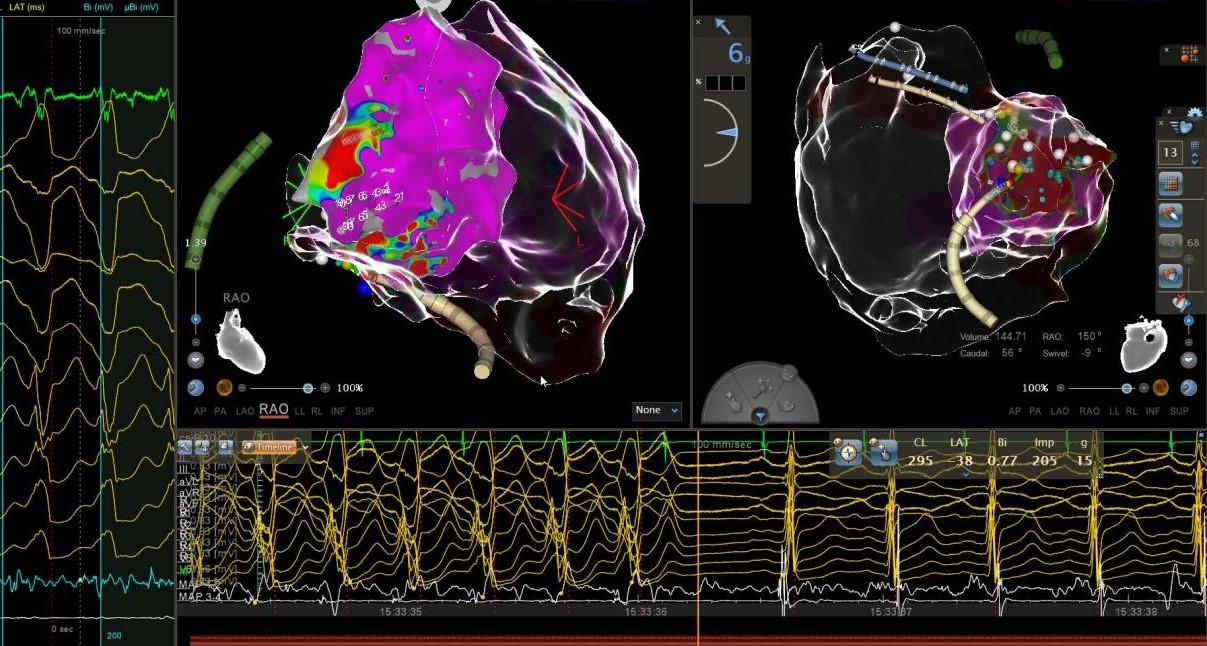The image size is (1207, 646).
Task: Switch right map to INF view
Action: point(1152,411)
